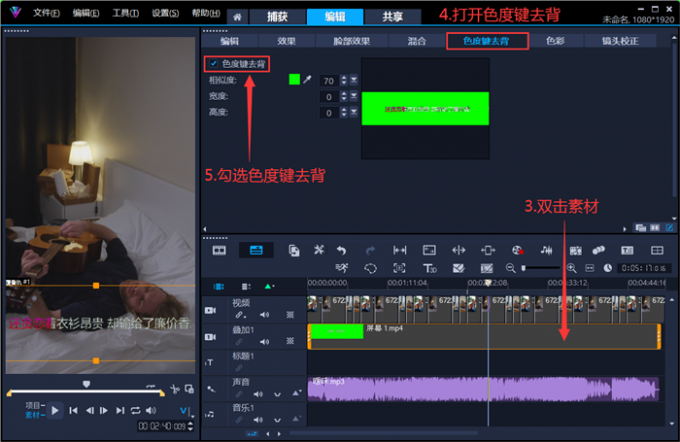This screenshot has height=442, width=680.
Task: Expand the 音乐1 track chevron
Action: point(277,420)
